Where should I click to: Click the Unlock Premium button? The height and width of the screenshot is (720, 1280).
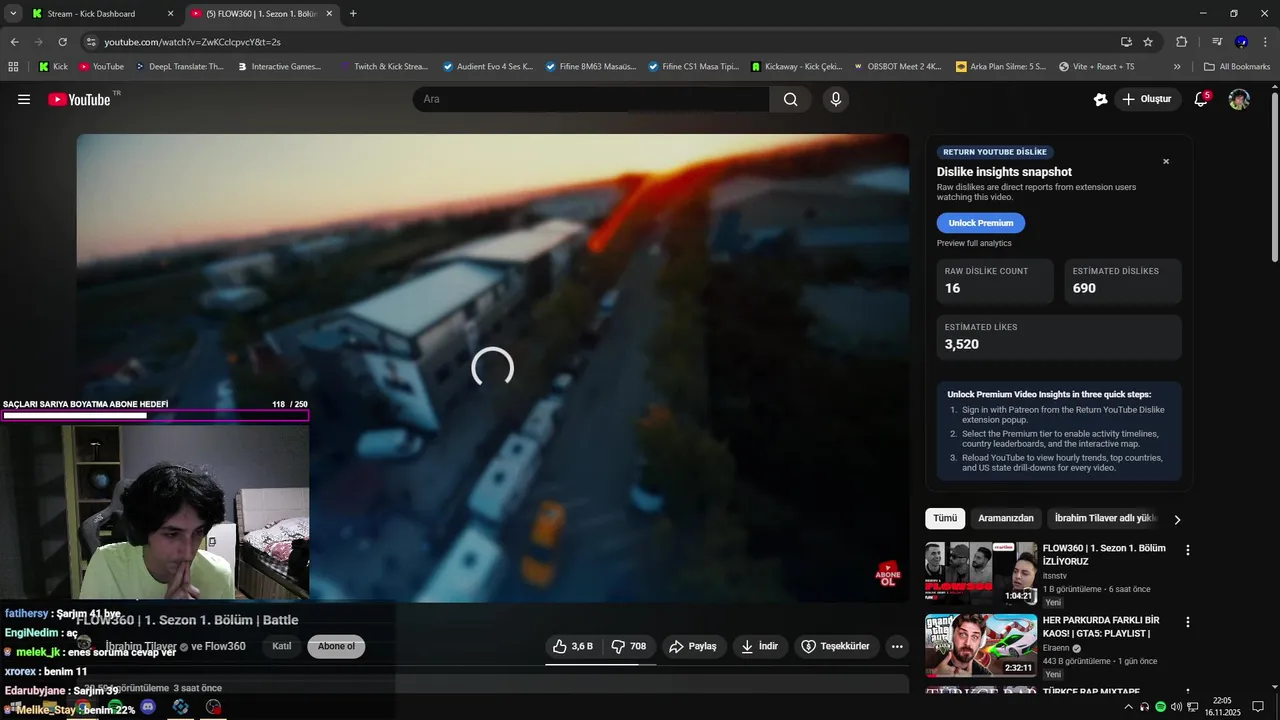pyautogui.click(x=981, y=223)
